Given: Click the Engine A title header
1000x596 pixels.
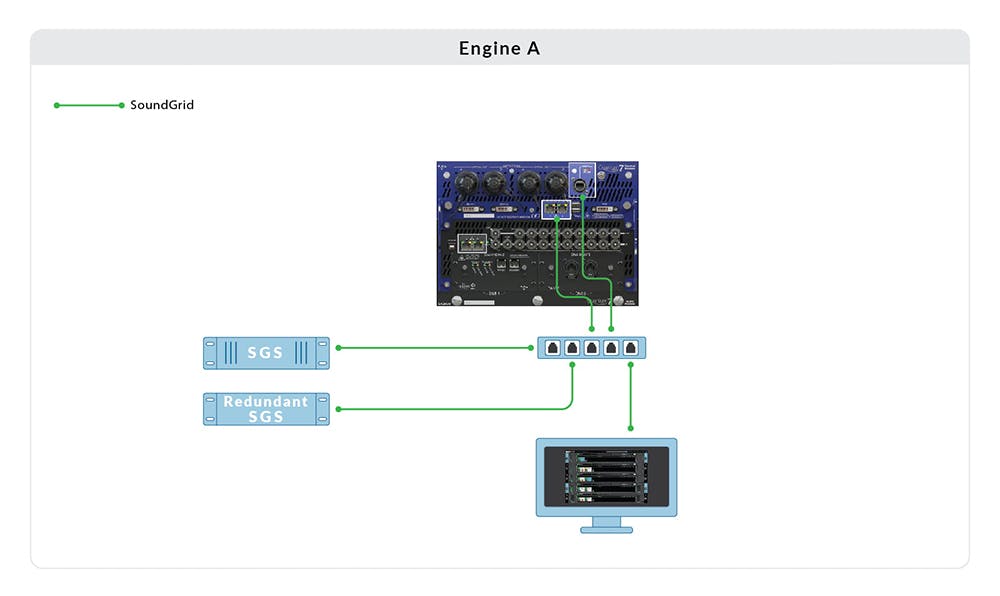Looking at the screenshot, I should tap(499, 48).
